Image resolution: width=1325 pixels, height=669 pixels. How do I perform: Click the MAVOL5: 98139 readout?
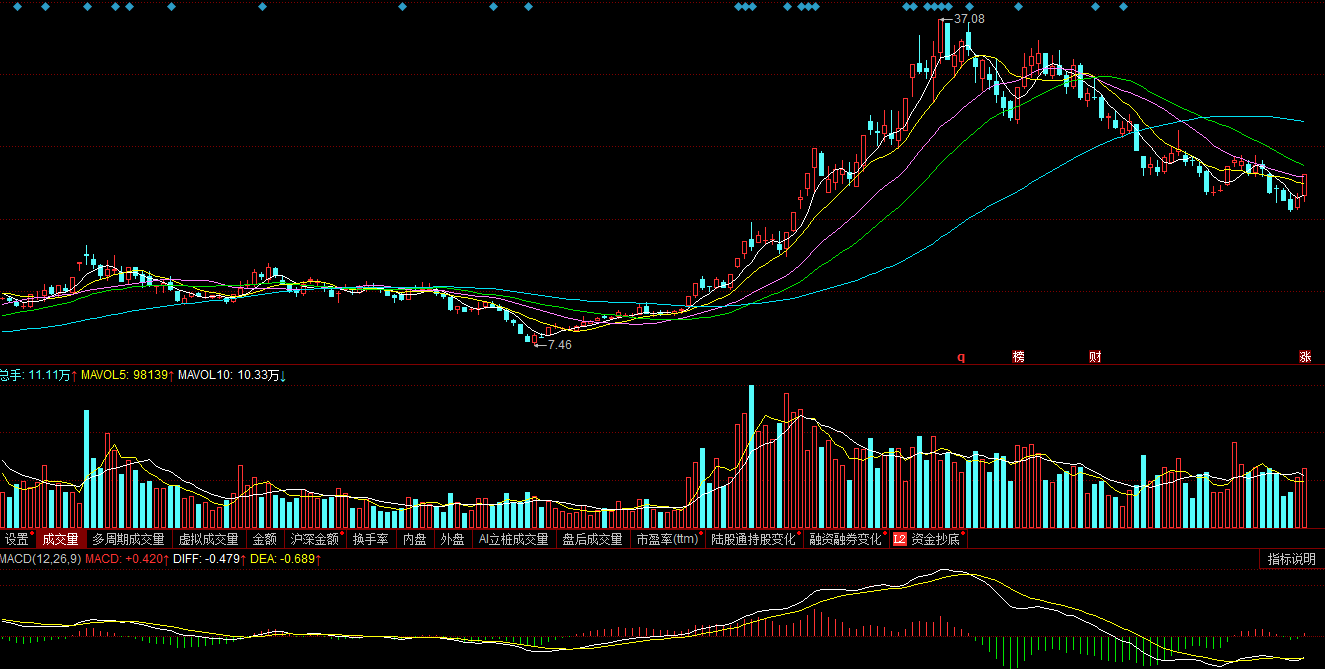click(x=129, y=375)
